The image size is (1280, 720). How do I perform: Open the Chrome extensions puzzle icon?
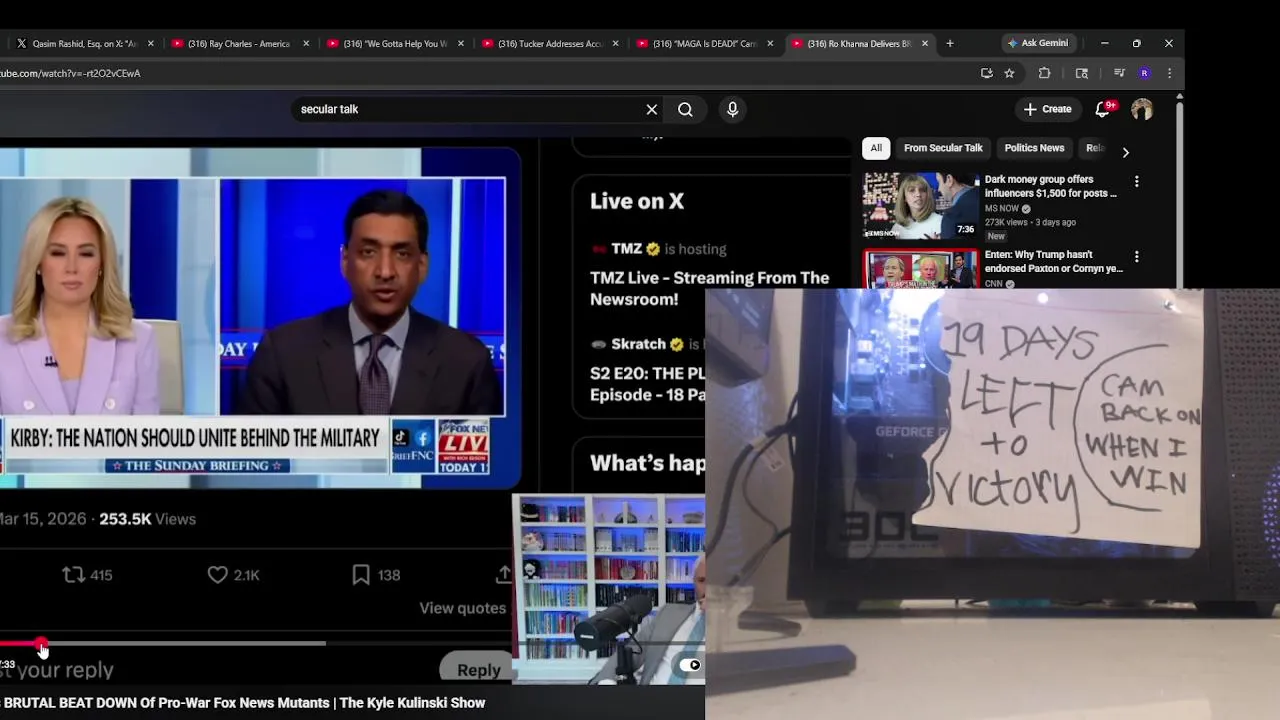(x=1044, y=73)
